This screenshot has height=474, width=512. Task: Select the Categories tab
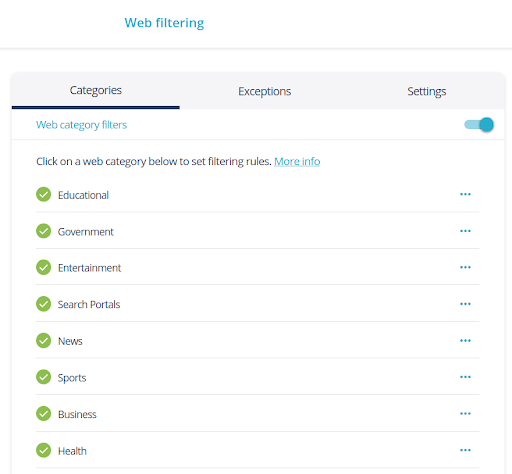pyautogui.click(x=96, y=90)
